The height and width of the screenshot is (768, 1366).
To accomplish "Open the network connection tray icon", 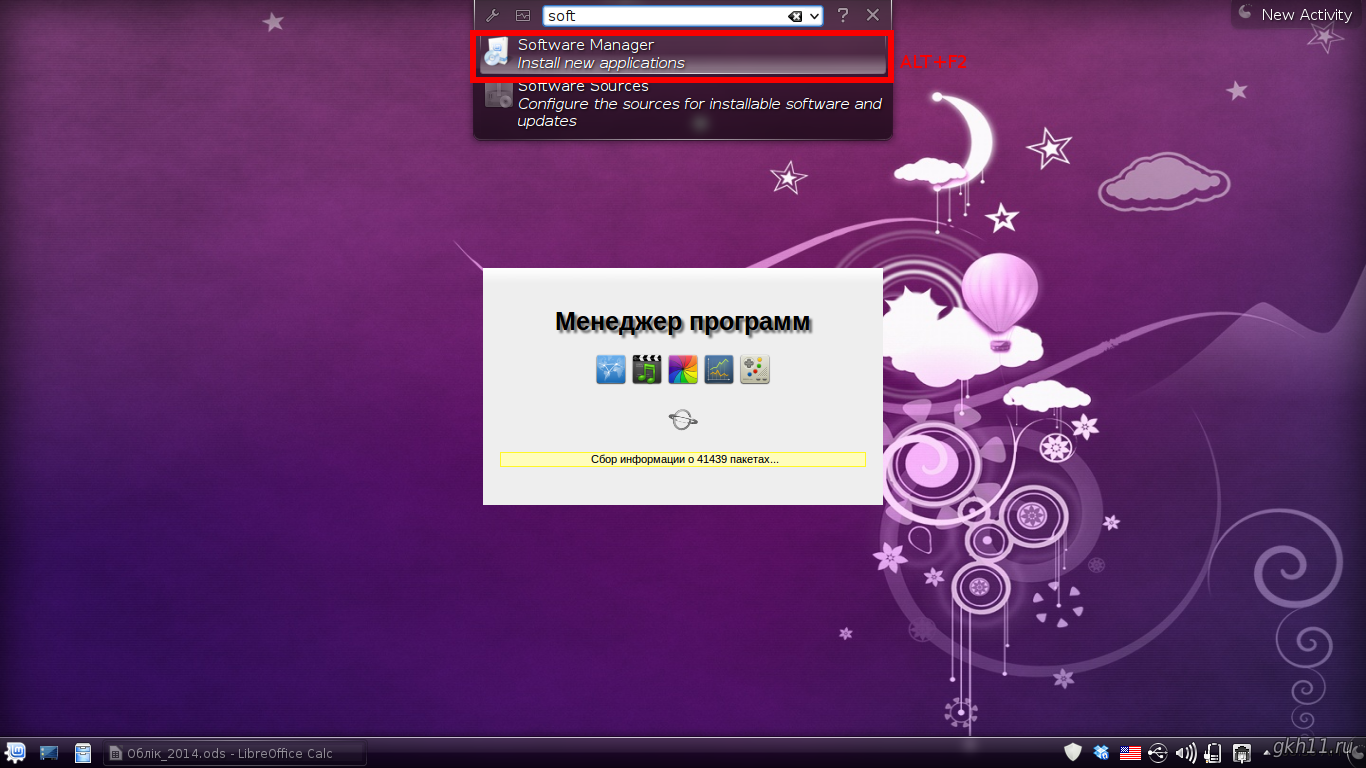I will (x=1242, y=752).
